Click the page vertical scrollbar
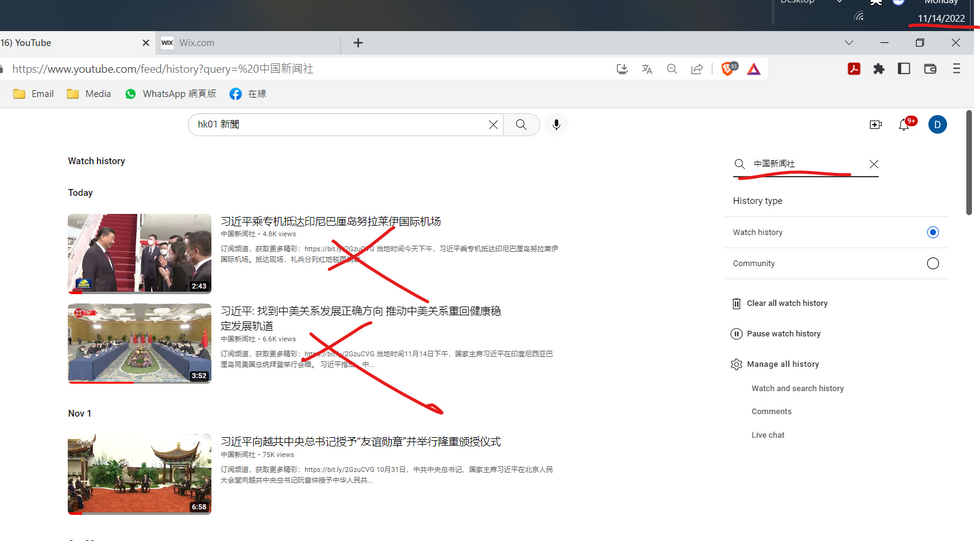Viewport: 980px width, 541px height. coord(969,163)
